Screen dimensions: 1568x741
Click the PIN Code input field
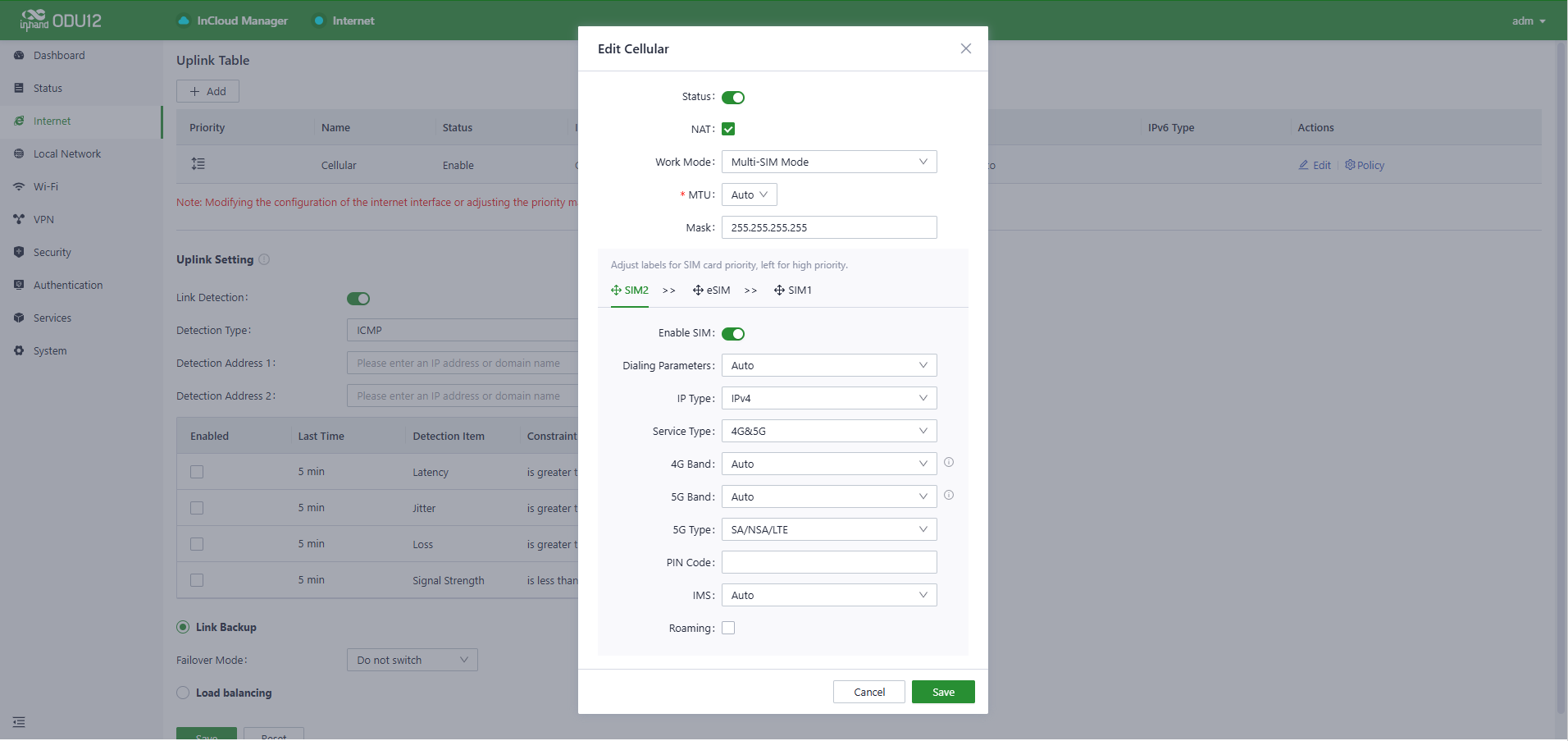[x=828, y=562]
